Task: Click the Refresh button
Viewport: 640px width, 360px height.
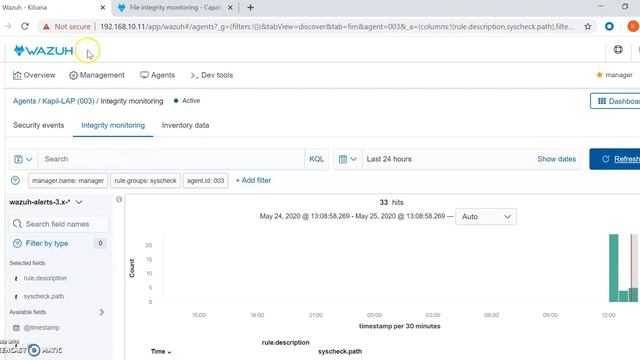Action: pos(615,159)
